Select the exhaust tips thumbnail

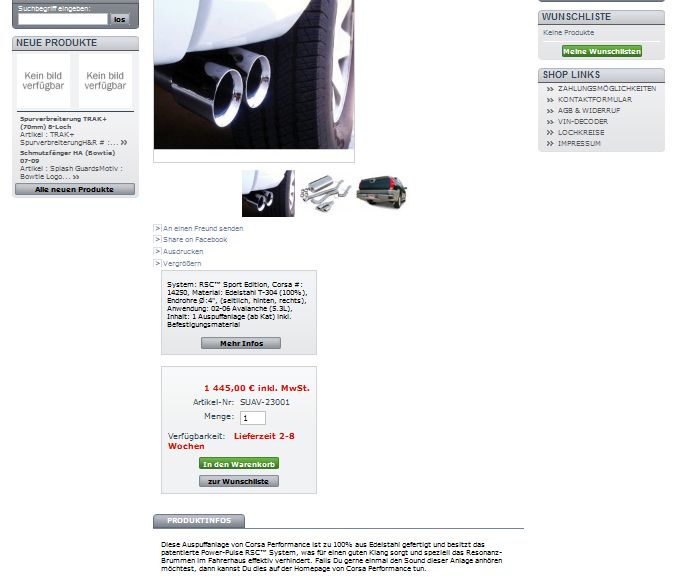point(268,193)
